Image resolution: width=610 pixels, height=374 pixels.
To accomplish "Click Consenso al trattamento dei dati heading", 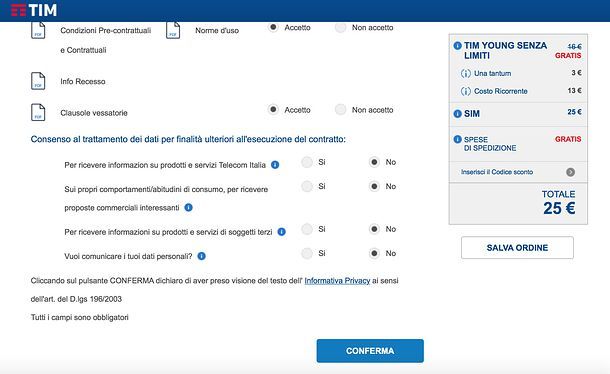I will click(x=188, y=139).
